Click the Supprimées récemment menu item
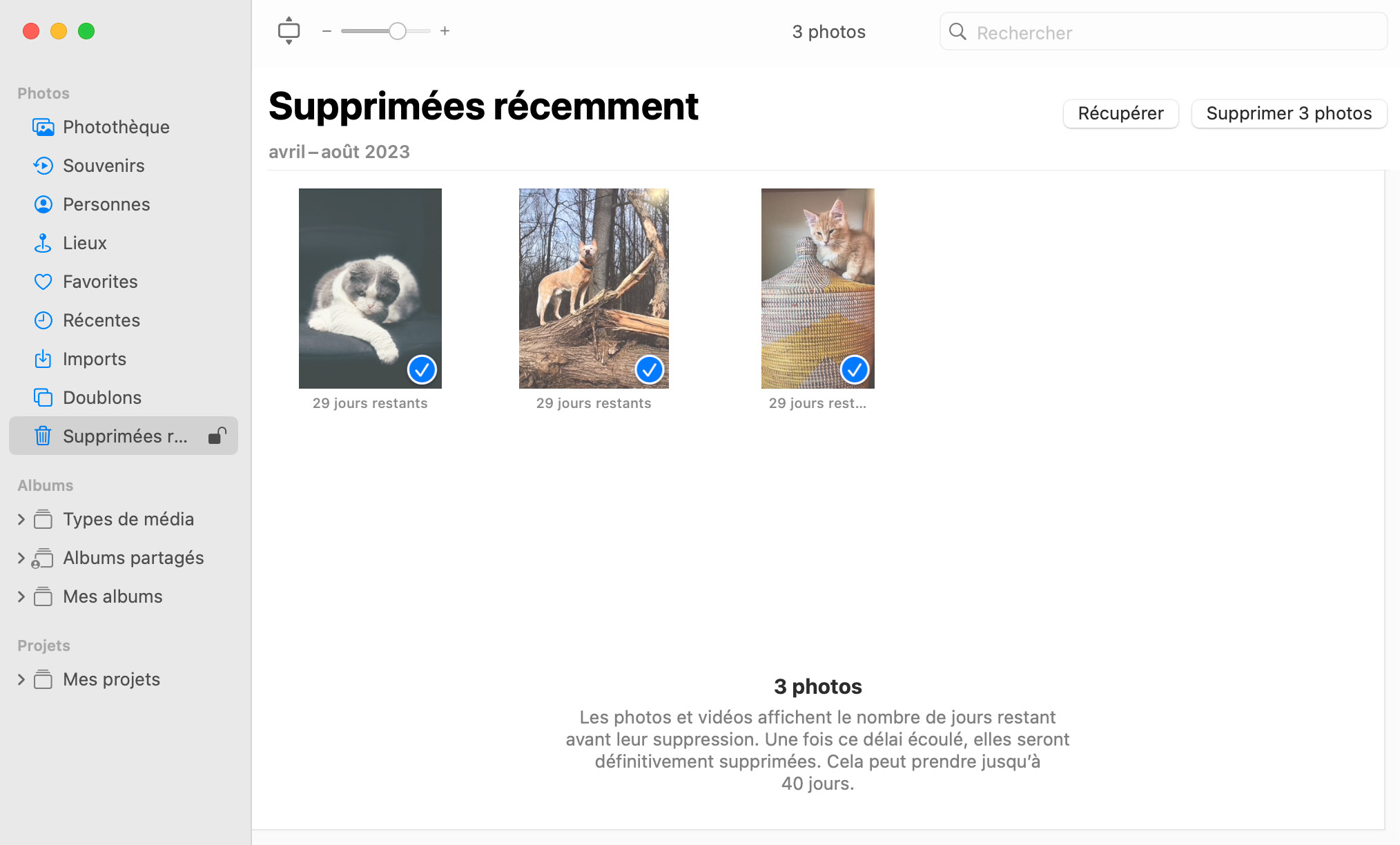 coord(124,436)
